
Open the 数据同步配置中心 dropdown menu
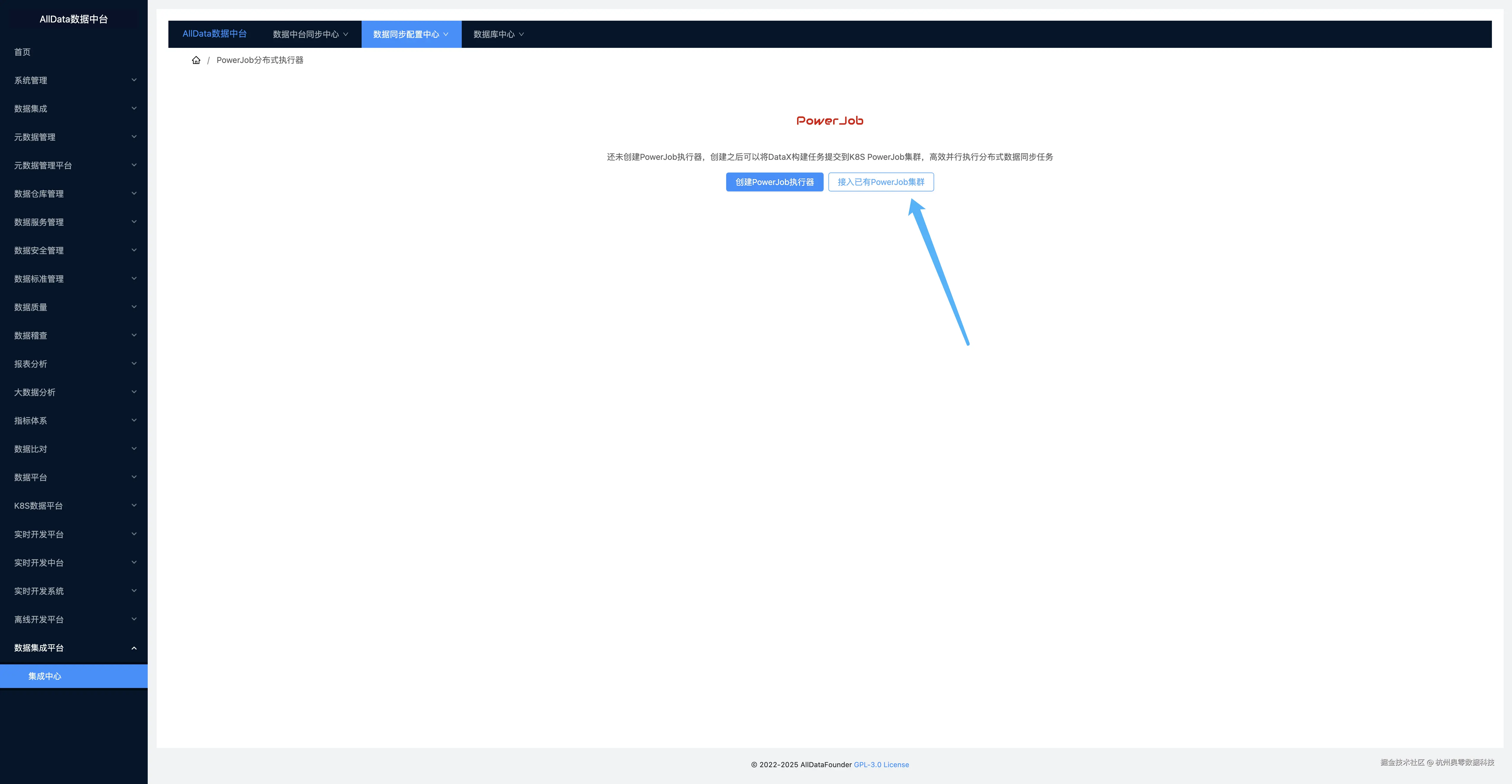click(410, 34)
